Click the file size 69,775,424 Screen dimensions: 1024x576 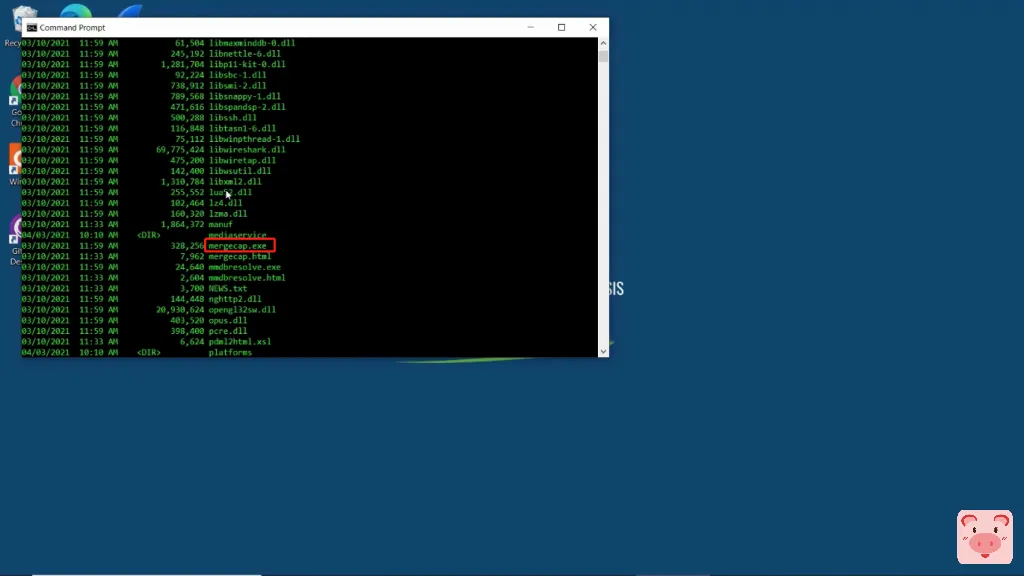pyautogui.click(x=180, y=150)
